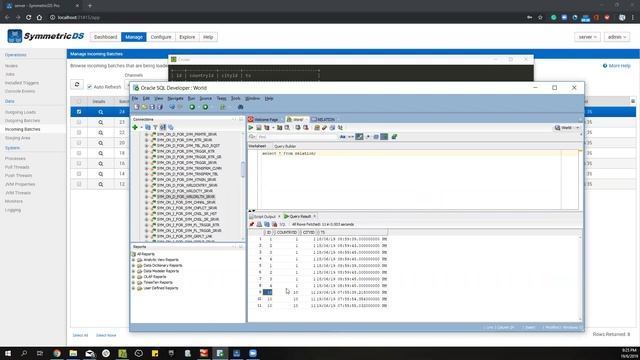Viewport: 640px width, 360px height.
Task: Uncheck checkbox for batch 24 row
Action: [x=79, y=111]
